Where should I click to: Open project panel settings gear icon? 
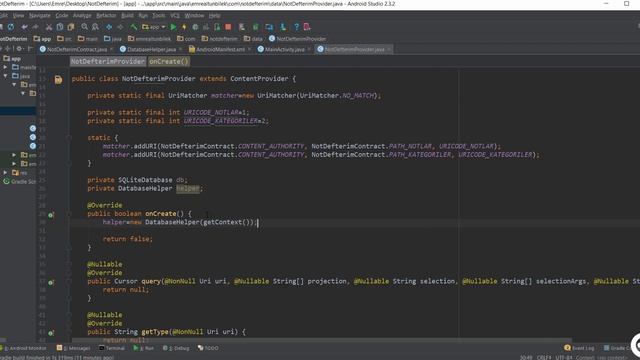pos(19,49)
